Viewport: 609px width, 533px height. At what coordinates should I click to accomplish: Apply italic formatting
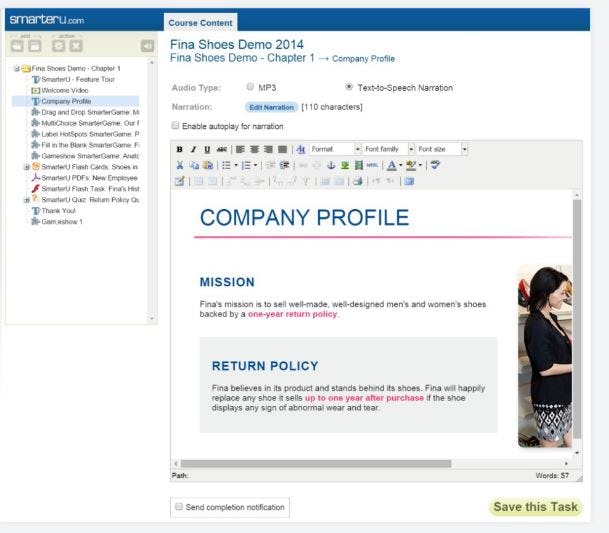(193, 149)
